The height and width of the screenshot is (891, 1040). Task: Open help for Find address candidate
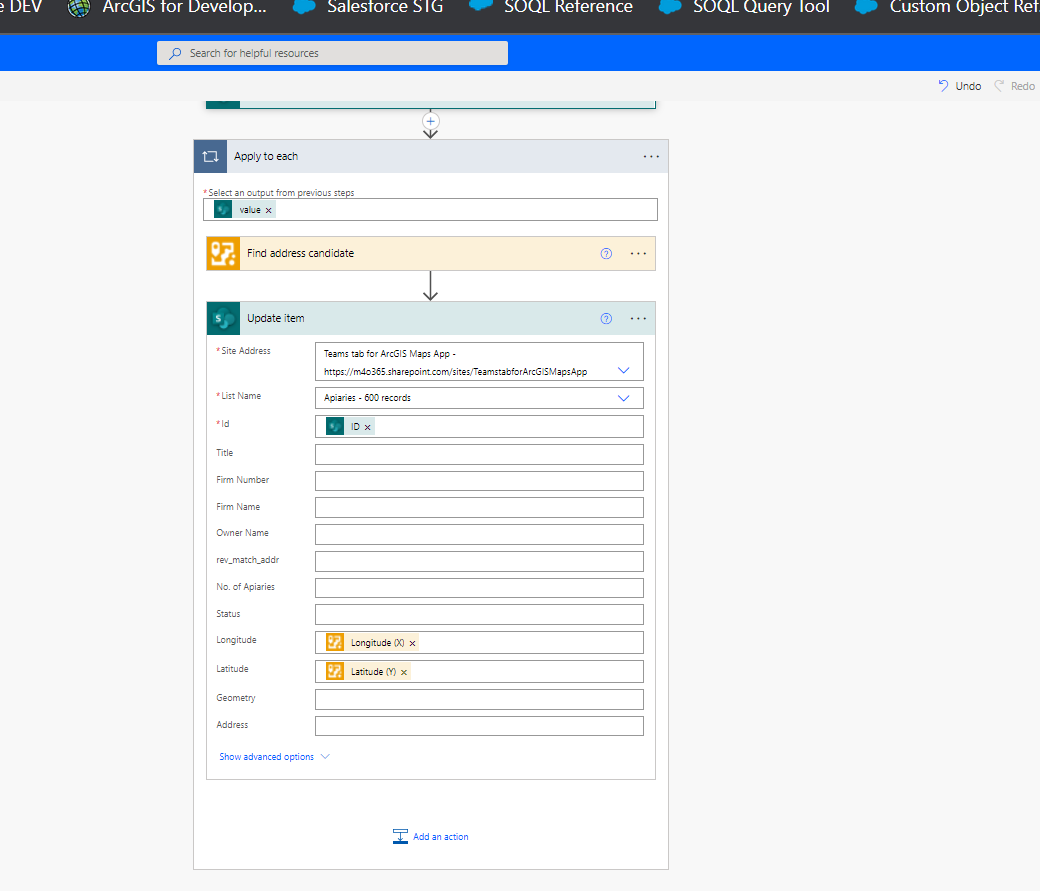606,254
